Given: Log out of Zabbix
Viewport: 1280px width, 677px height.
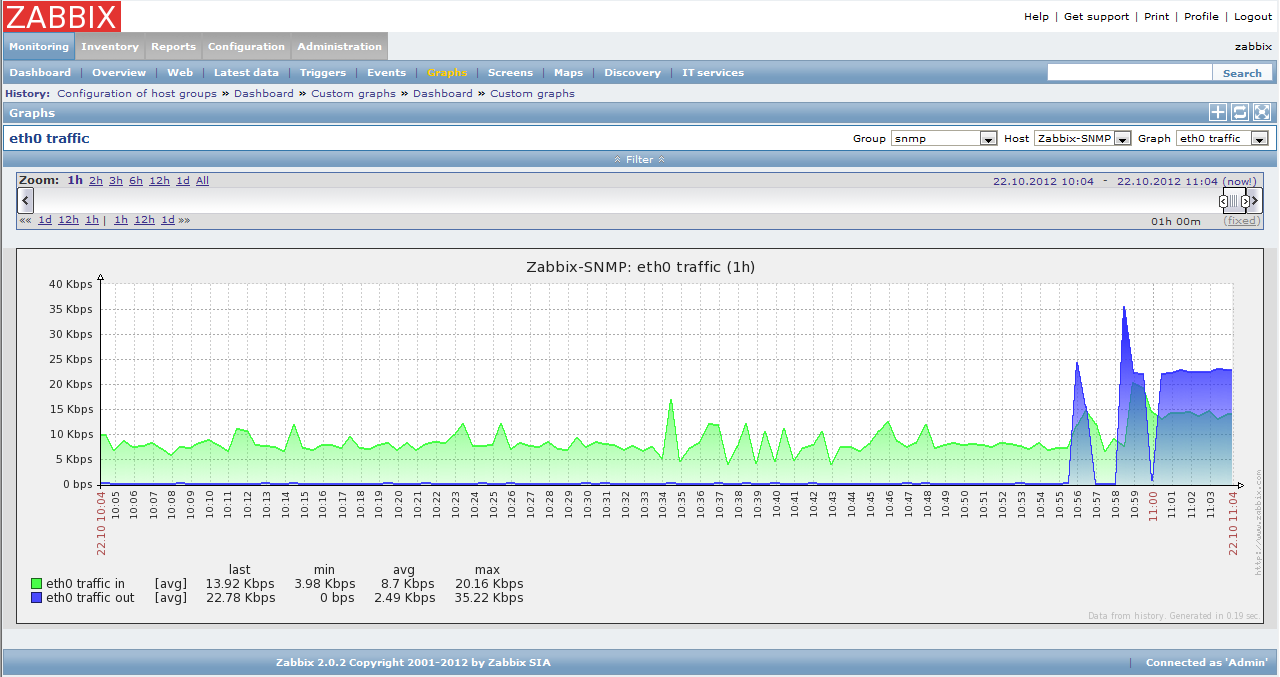Looking at the screenshot, I should pos(1252,16).
